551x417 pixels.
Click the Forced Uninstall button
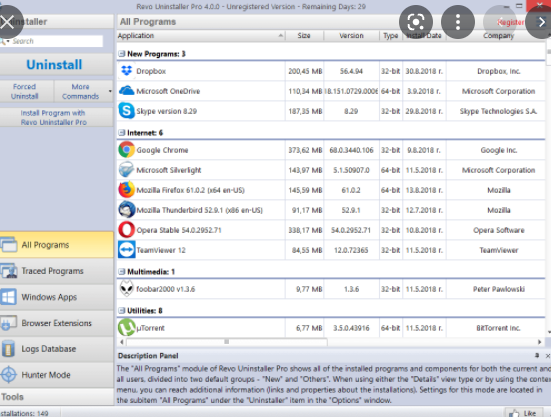click(27, 91)
